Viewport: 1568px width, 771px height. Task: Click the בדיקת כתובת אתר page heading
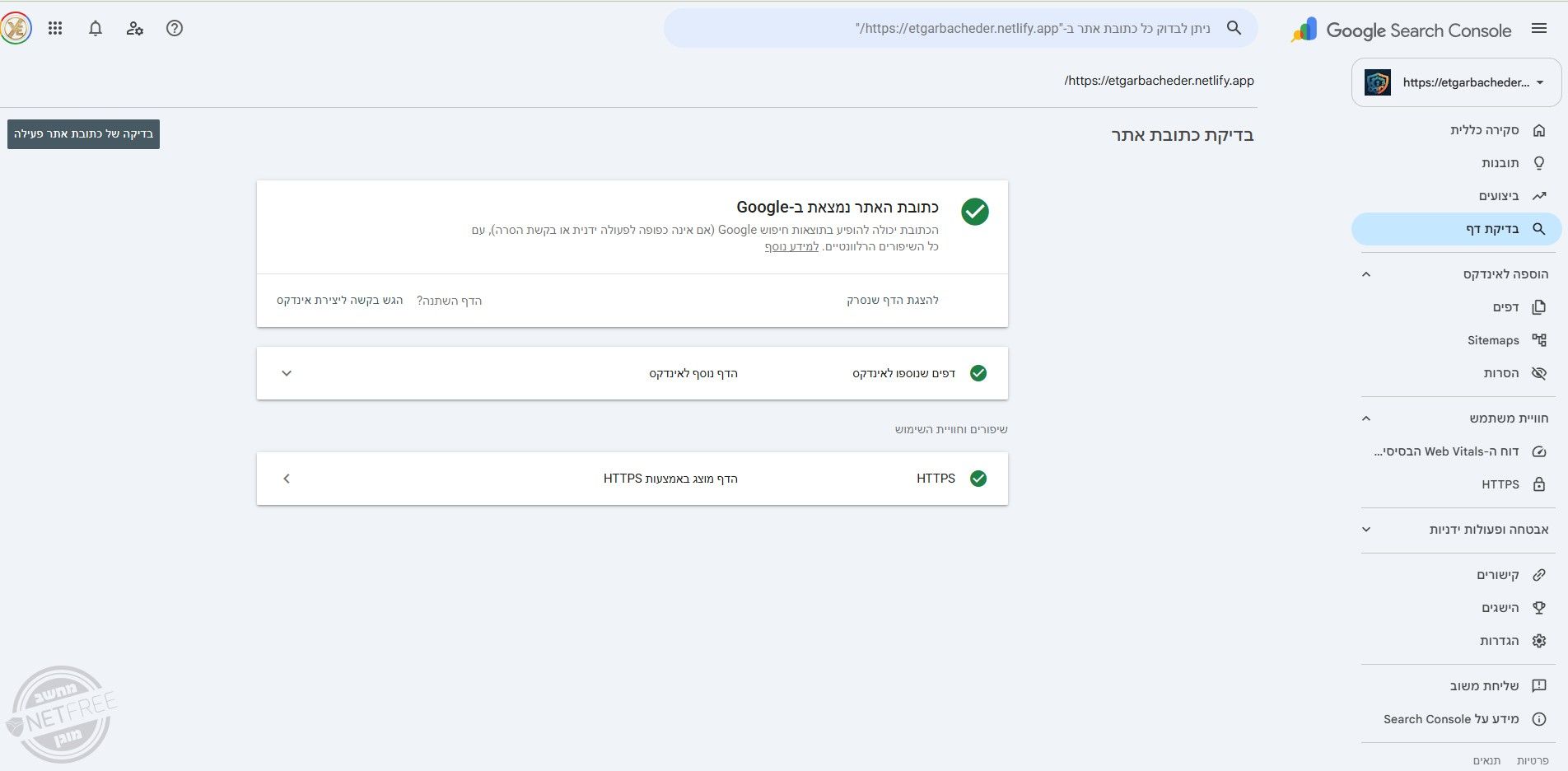tap(1183, 135)
